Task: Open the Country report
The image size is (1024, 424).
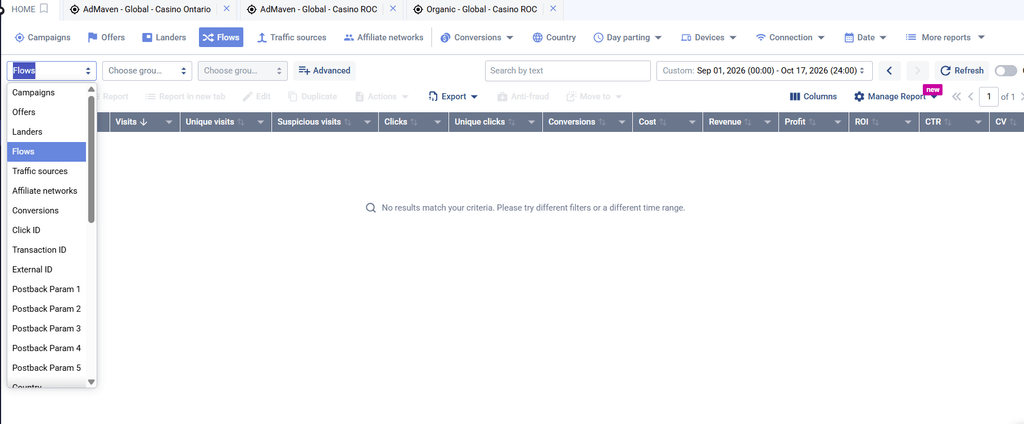Action: pyautogui.click(x=554, y=37)
